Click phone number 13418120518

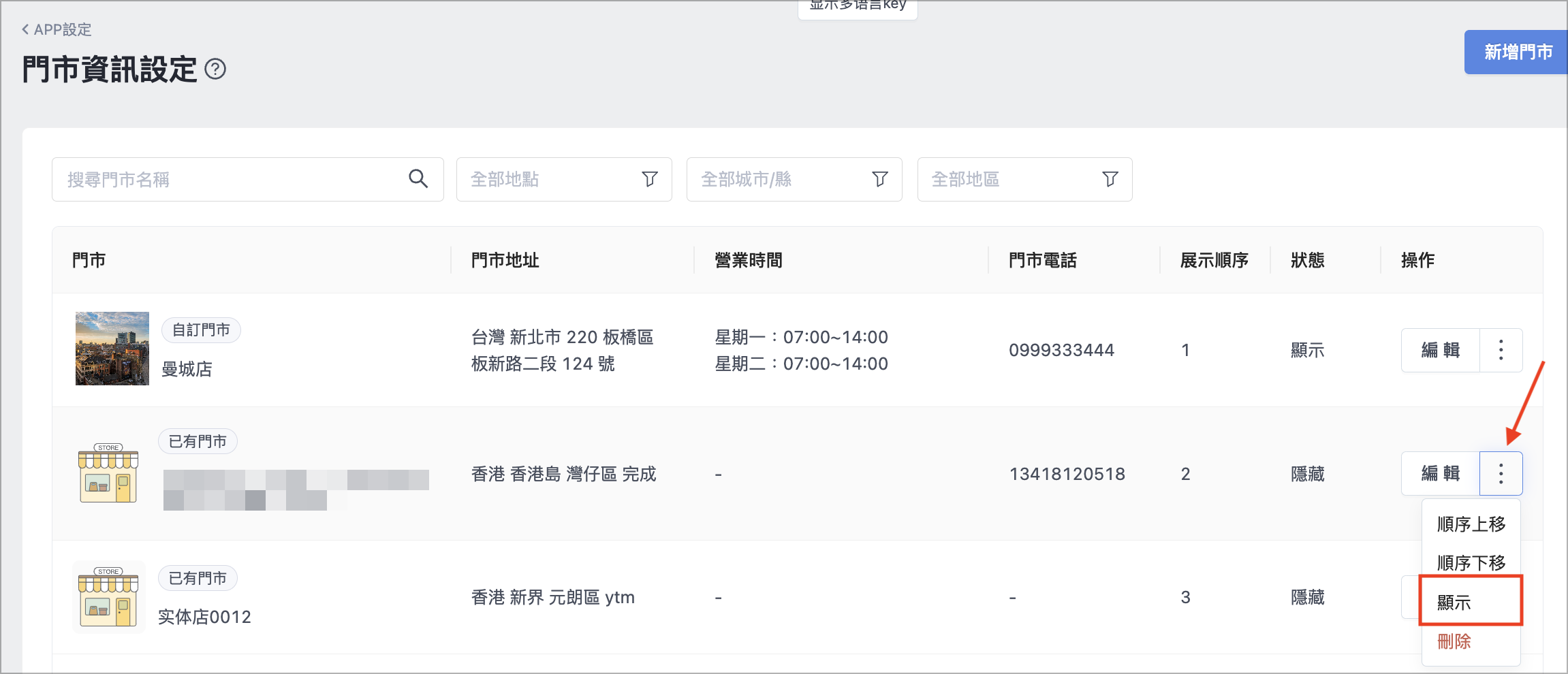coord(1067,474)
